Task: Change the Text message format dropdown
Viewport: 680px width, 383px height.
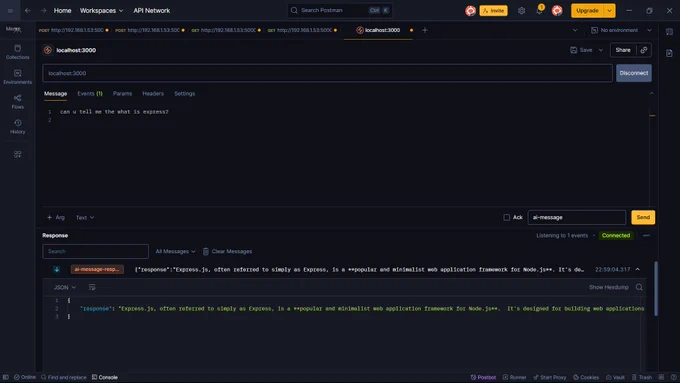Action: pos(85,217)
